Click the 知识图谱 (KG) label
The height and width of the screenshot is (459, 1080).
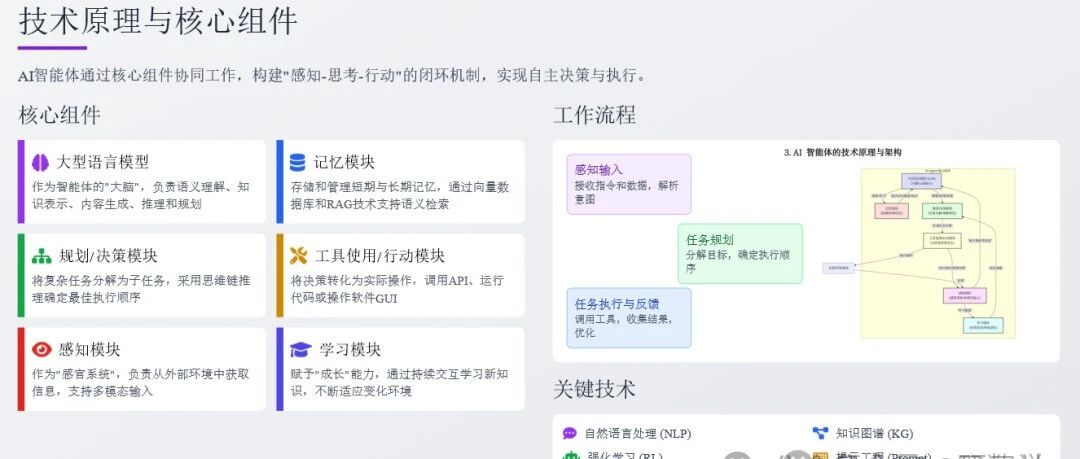click(874, 434)
